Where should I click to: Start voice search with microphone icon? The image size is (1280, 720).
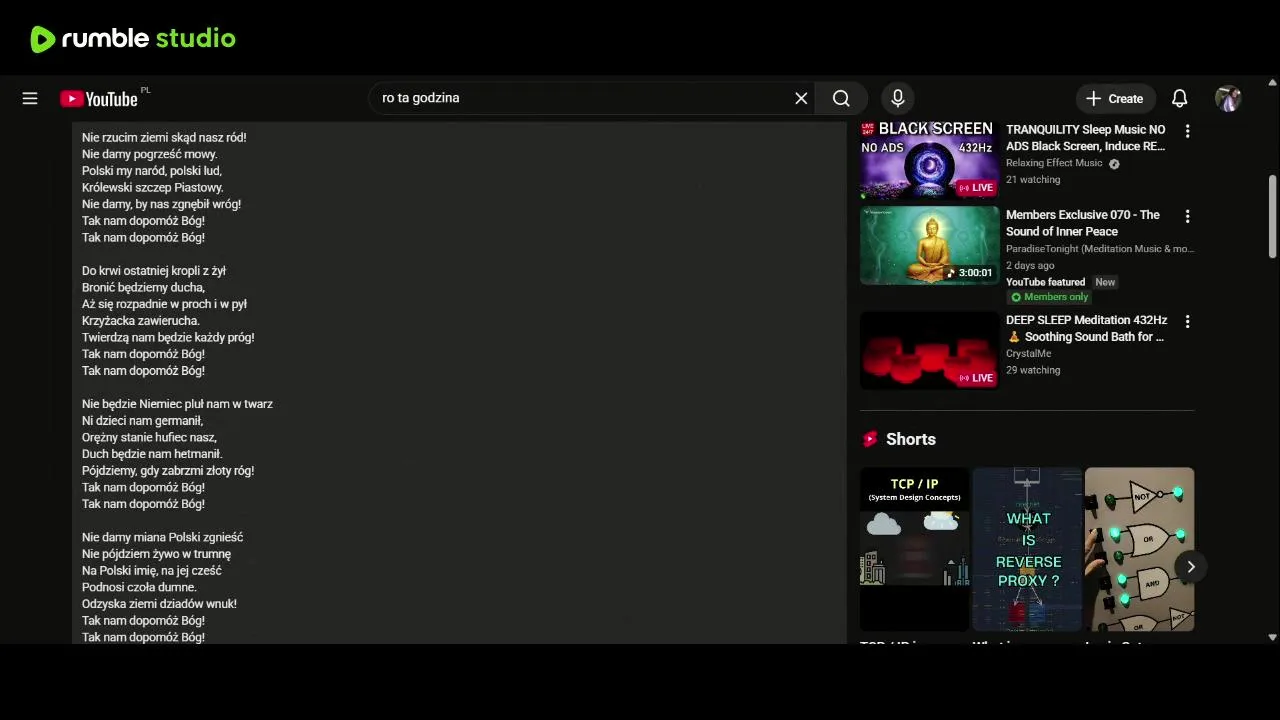898,98
